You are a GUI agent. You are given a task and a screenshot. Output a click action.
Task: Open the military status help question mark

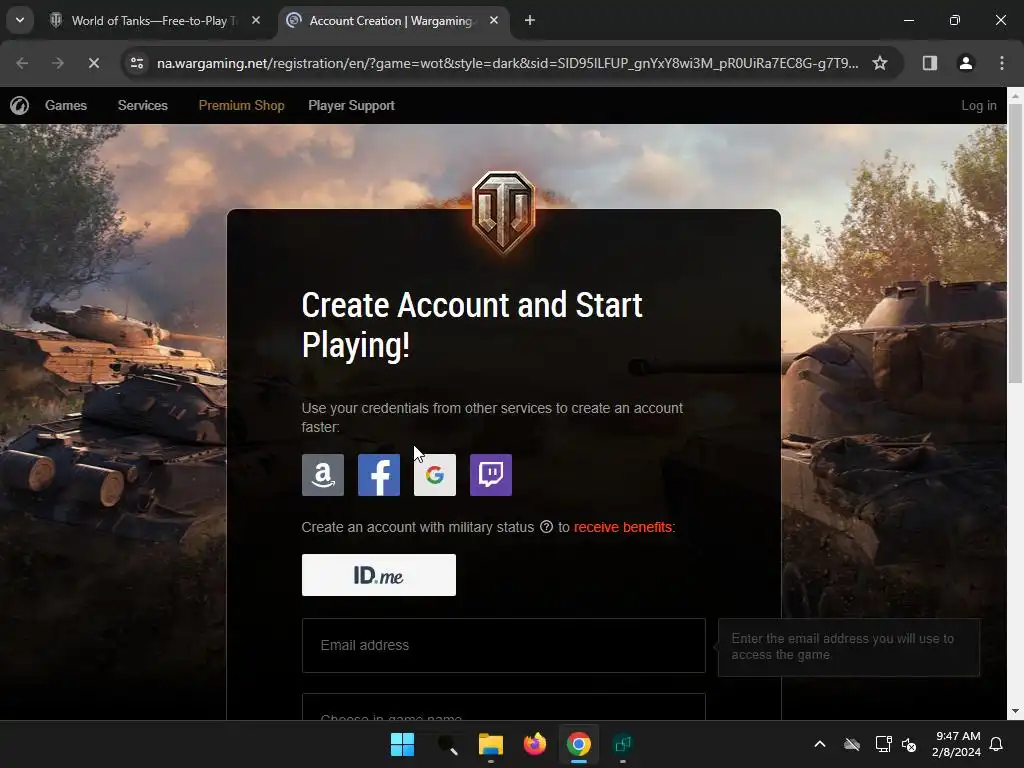click(x=546, y=527)
